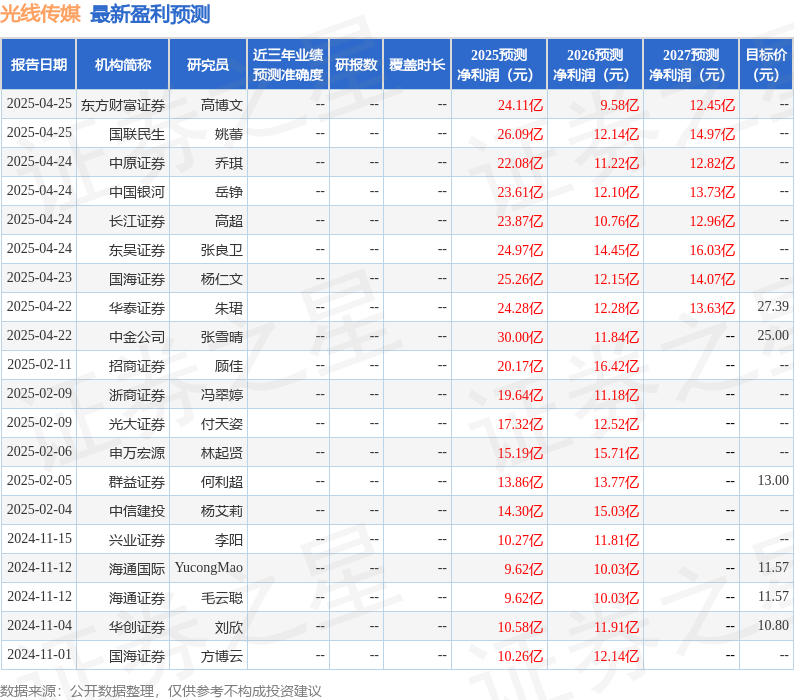
Task: Click the 16.42亿 forecast in 招商证券 row
Action: (x=616, y=366)
